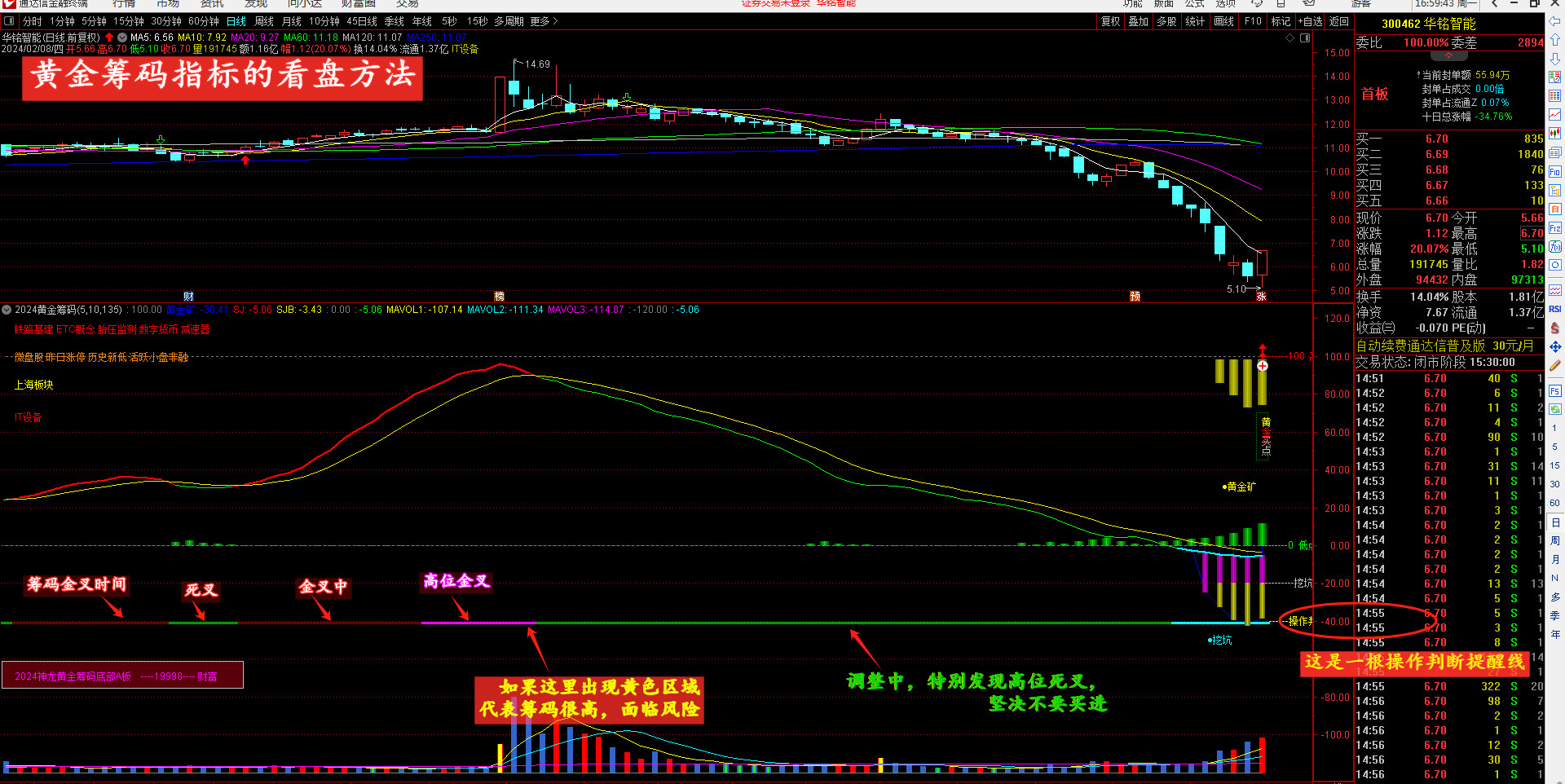Select 周 period in right sidebar
1565x784 pixels.
coord(1554,540)
